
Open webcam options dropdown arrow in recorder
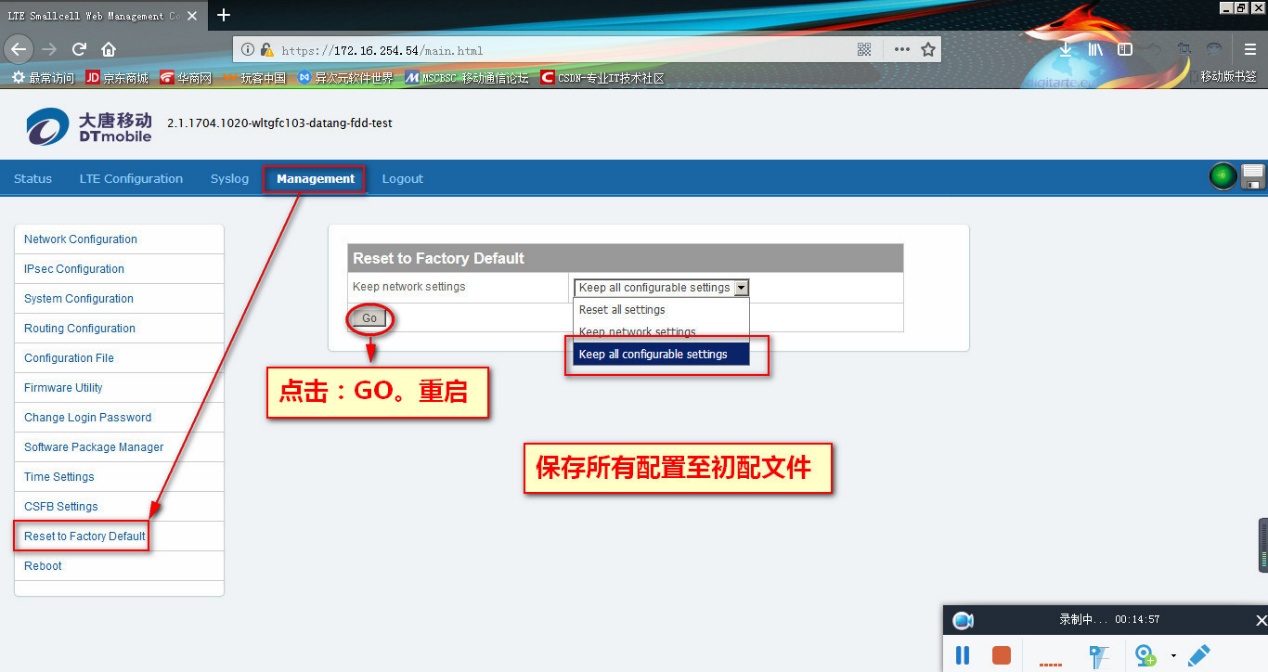point(1173,656)
